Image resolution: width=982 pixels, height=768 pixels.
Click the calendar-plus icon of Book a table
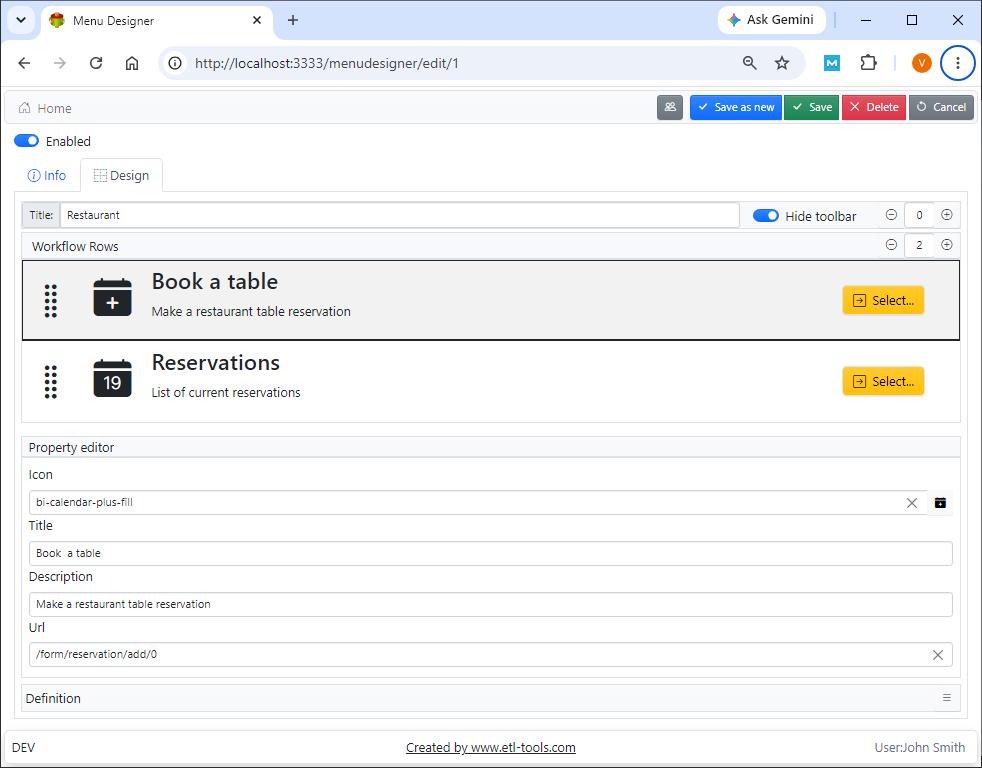pos(113,298)
